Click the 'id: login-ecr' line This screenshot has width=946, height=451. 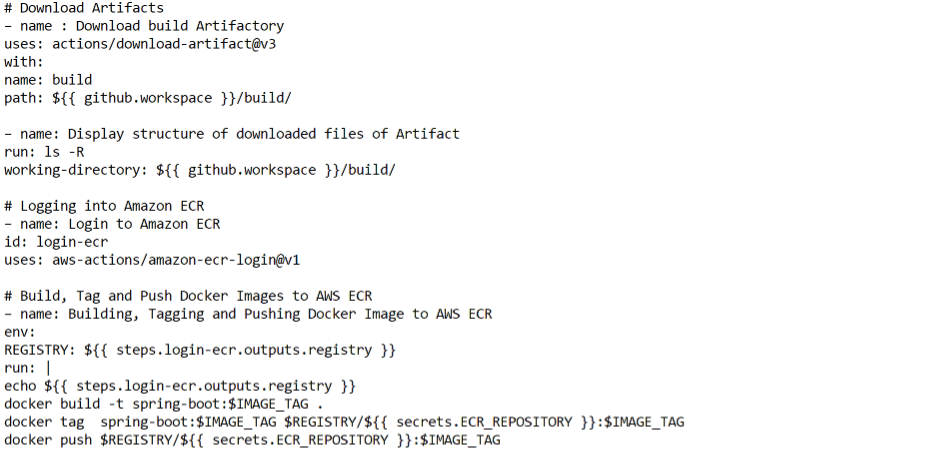click(x=56, y=242)
